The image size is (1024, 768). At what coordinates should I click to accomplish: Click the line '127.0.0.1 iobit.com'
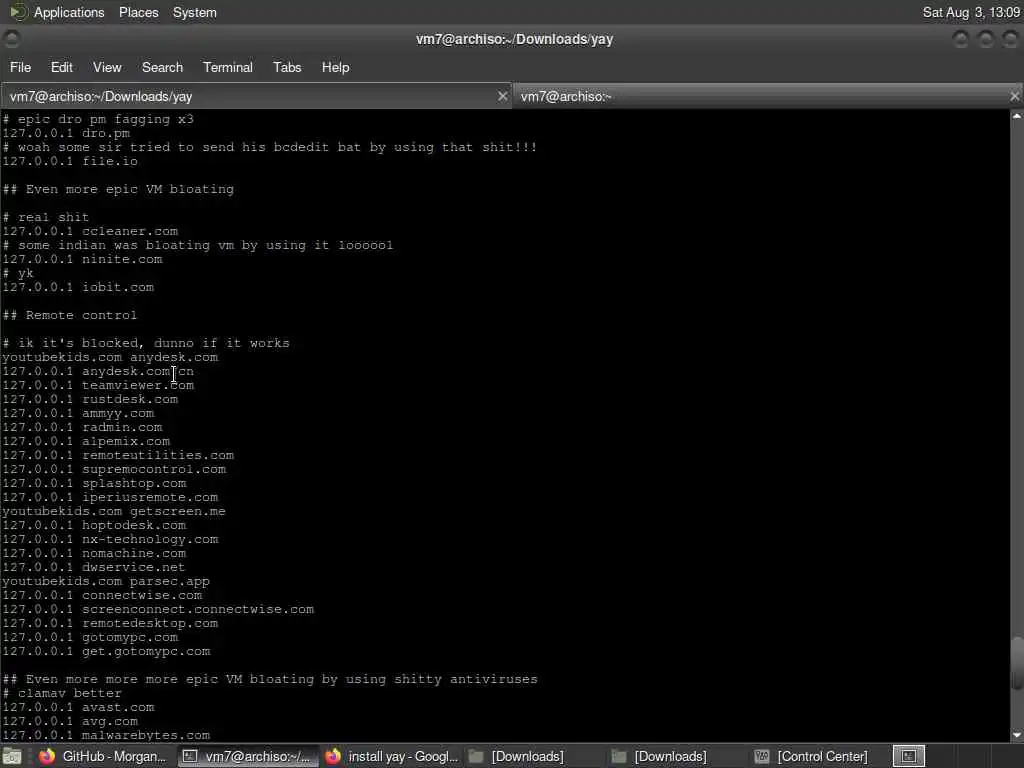[x=78, y=287]
